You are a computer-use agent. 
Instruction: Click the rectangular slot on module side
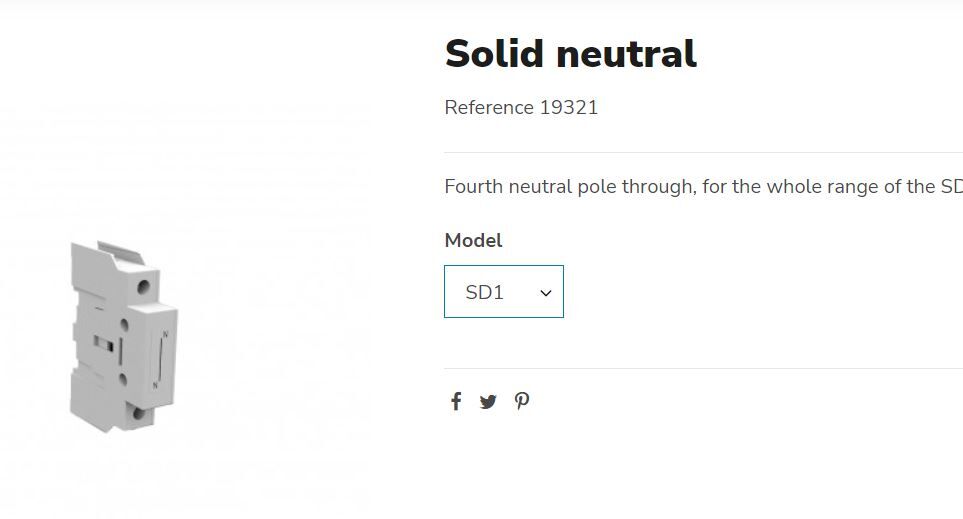[104, 343]
